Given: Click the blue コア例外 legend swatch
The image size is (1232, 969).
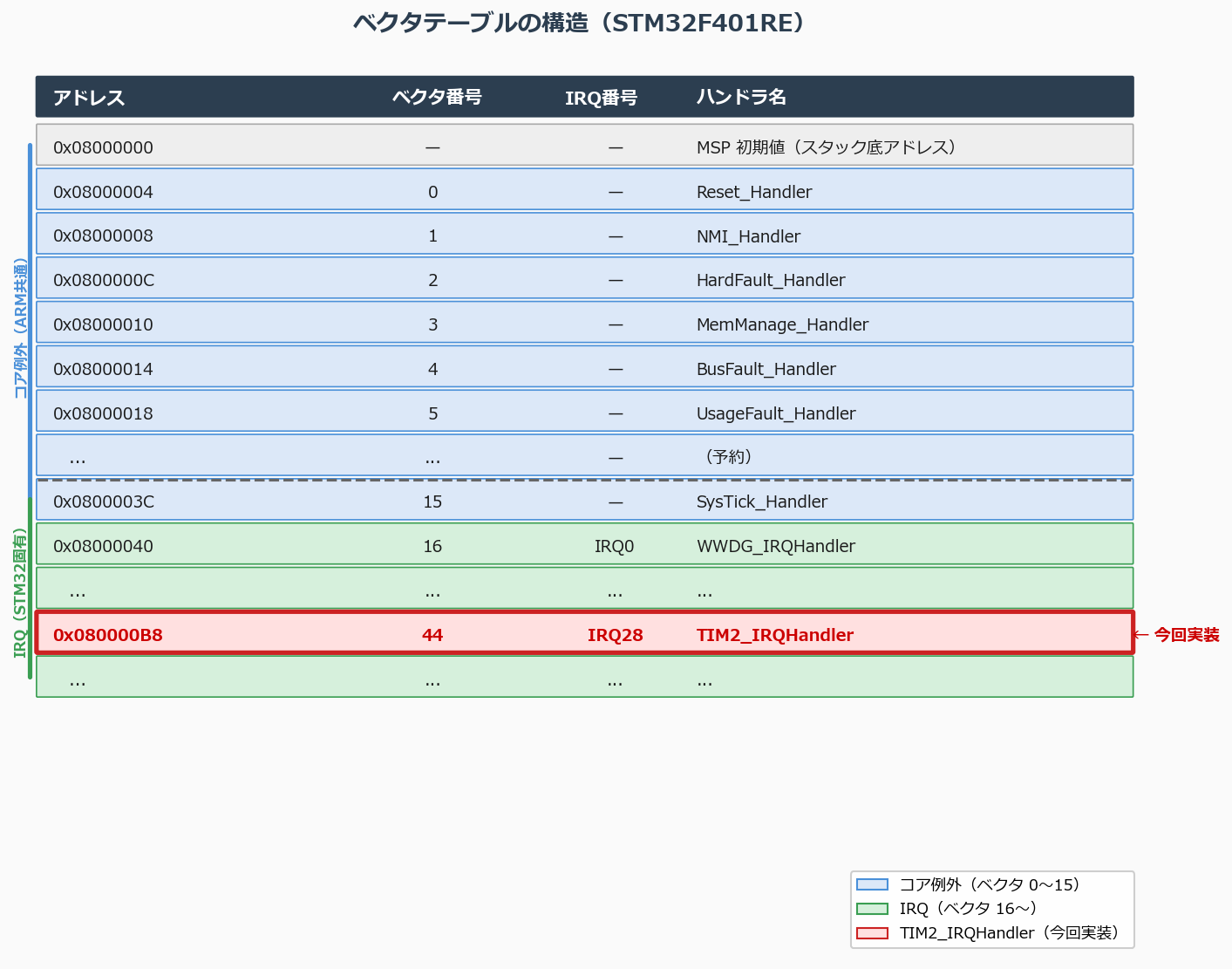Looking at the screenshot, I should point(871,884).
